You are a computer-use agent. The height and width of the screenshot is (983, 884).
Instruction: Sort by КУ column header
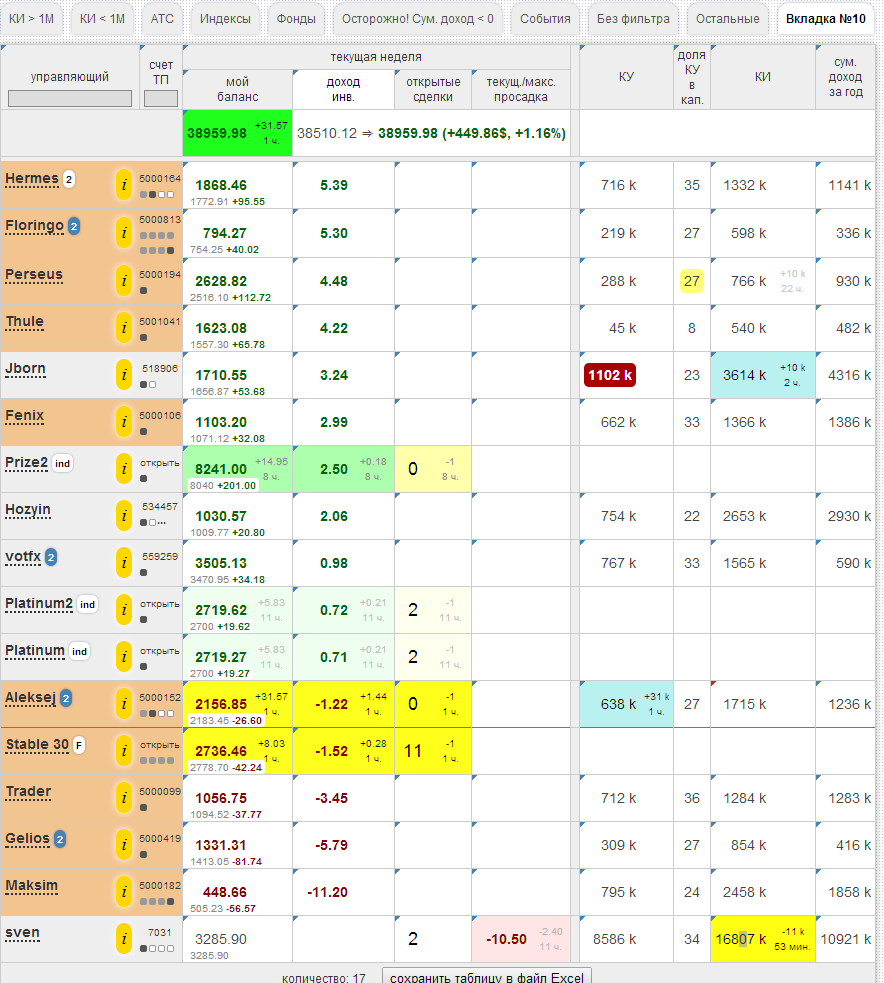626,76
